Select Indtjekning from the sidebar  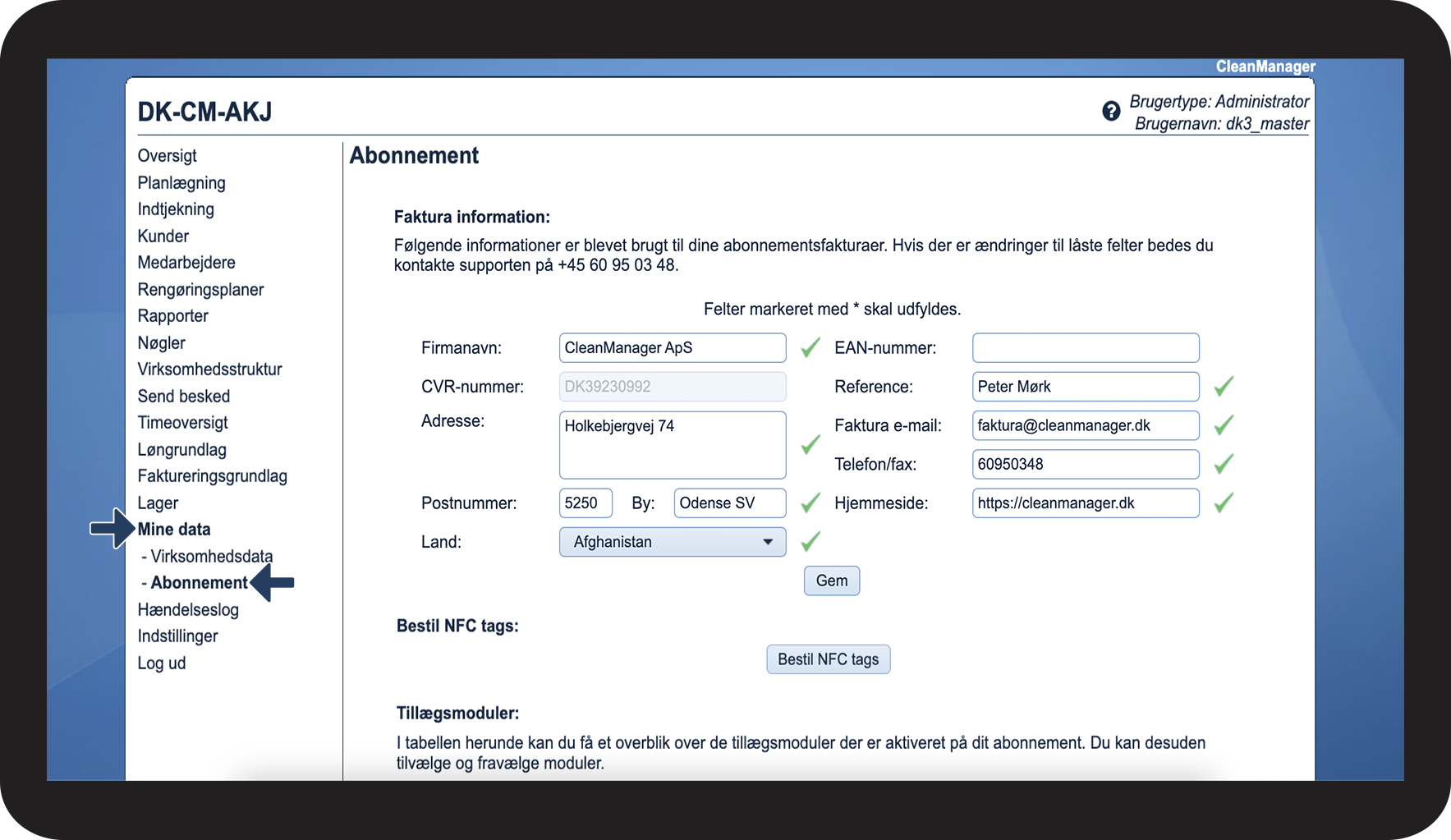pos(176,209)
